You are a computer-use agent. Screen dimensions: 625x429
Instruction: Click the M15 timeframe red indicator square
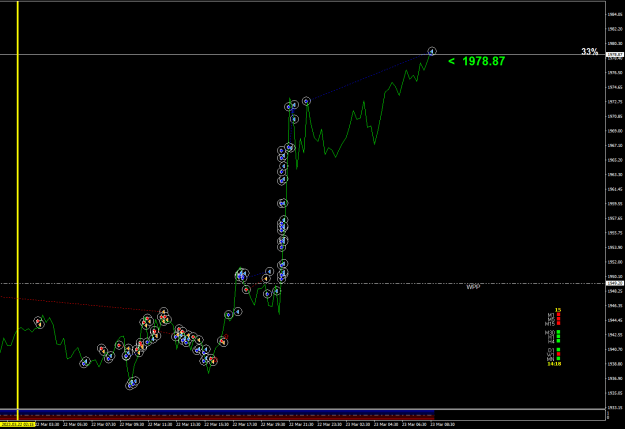coord(558,323)
